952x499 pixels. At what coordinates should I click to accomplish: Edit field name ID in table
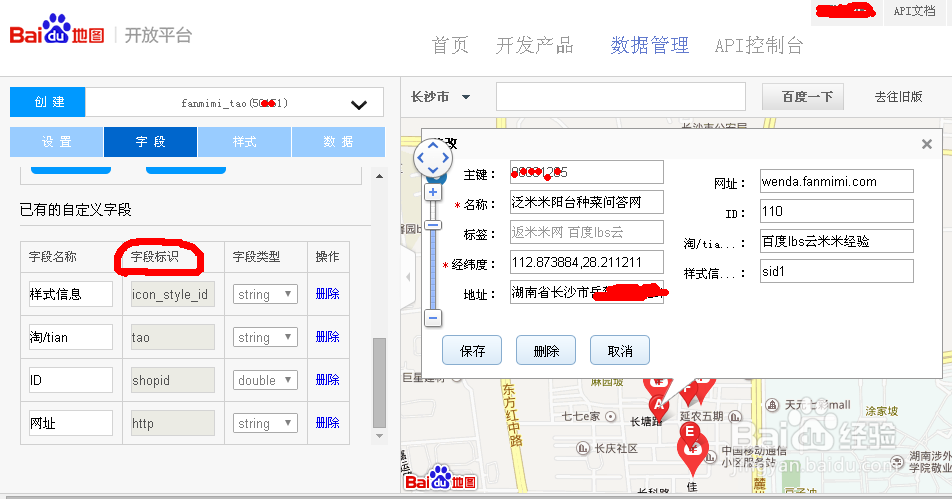[x=70, y=381]
